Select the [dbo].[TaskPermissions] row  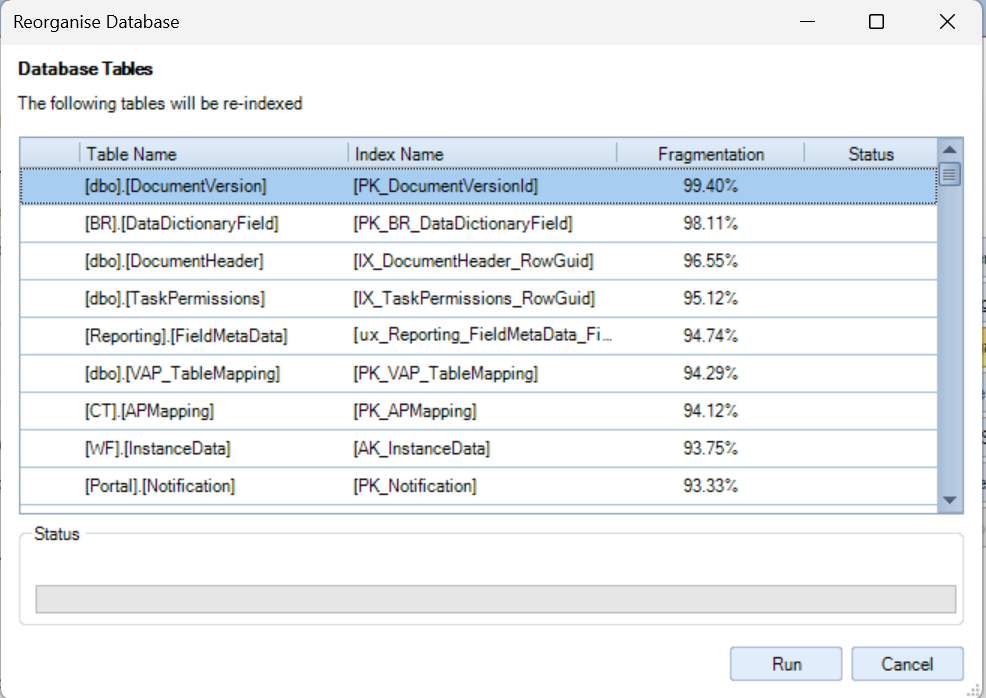[175, 299]
